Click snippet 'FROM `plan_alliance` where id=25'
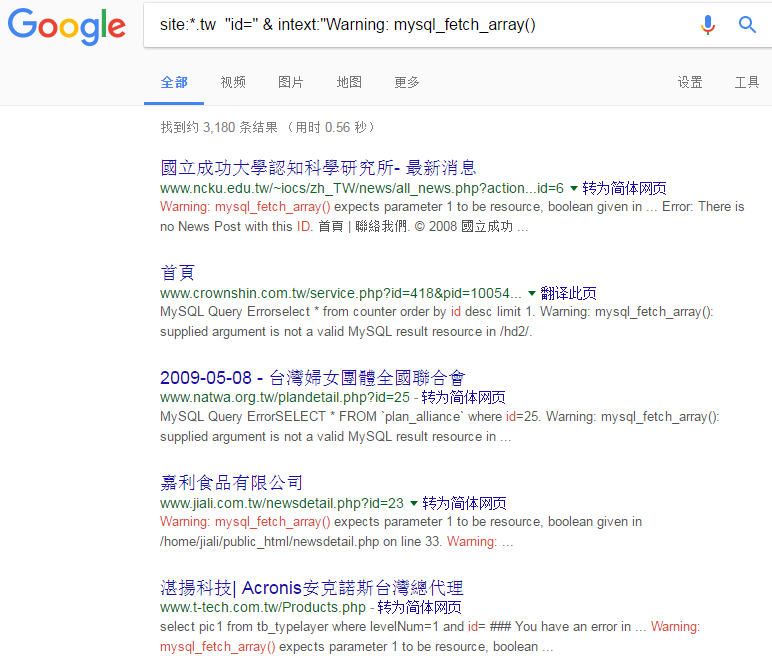The image size is (772, 660). pyautogui.click(x=440, y=416)
